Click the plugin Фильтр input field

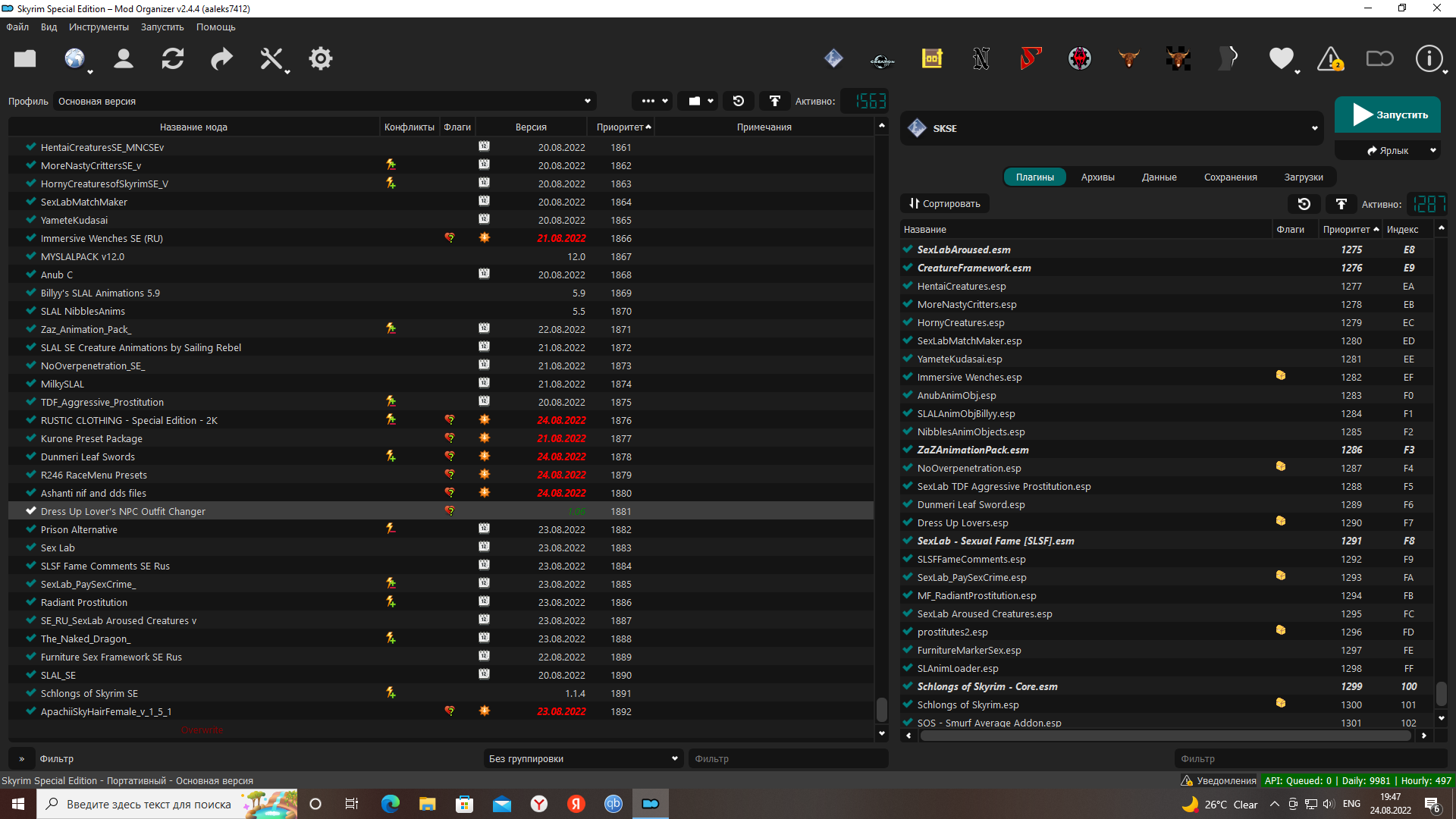coord(1310,758)
